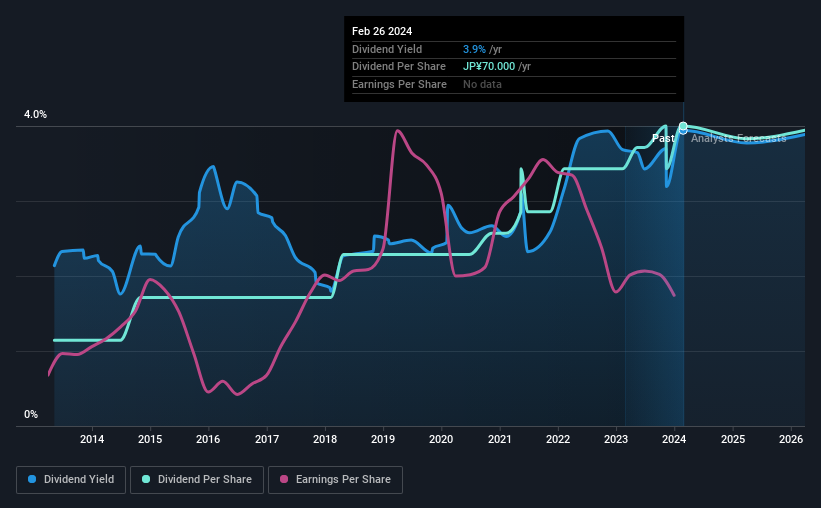
Task: Click the teal Dividend Per Share legend dot
Action: (146, 479)
